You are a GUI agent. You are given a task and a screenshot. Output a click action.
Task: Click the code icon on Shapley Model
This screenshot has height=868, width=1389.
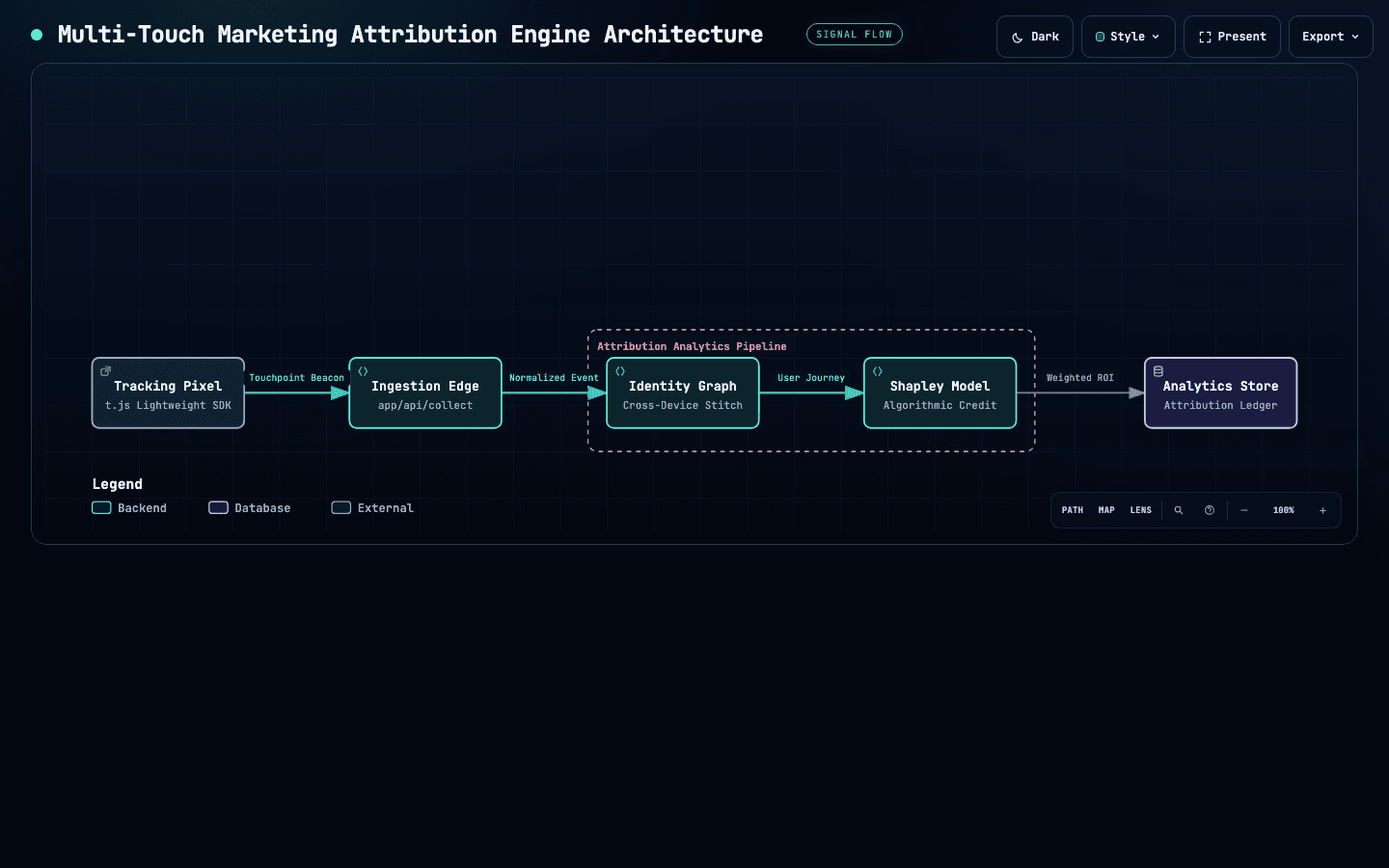tap(878, 371)
